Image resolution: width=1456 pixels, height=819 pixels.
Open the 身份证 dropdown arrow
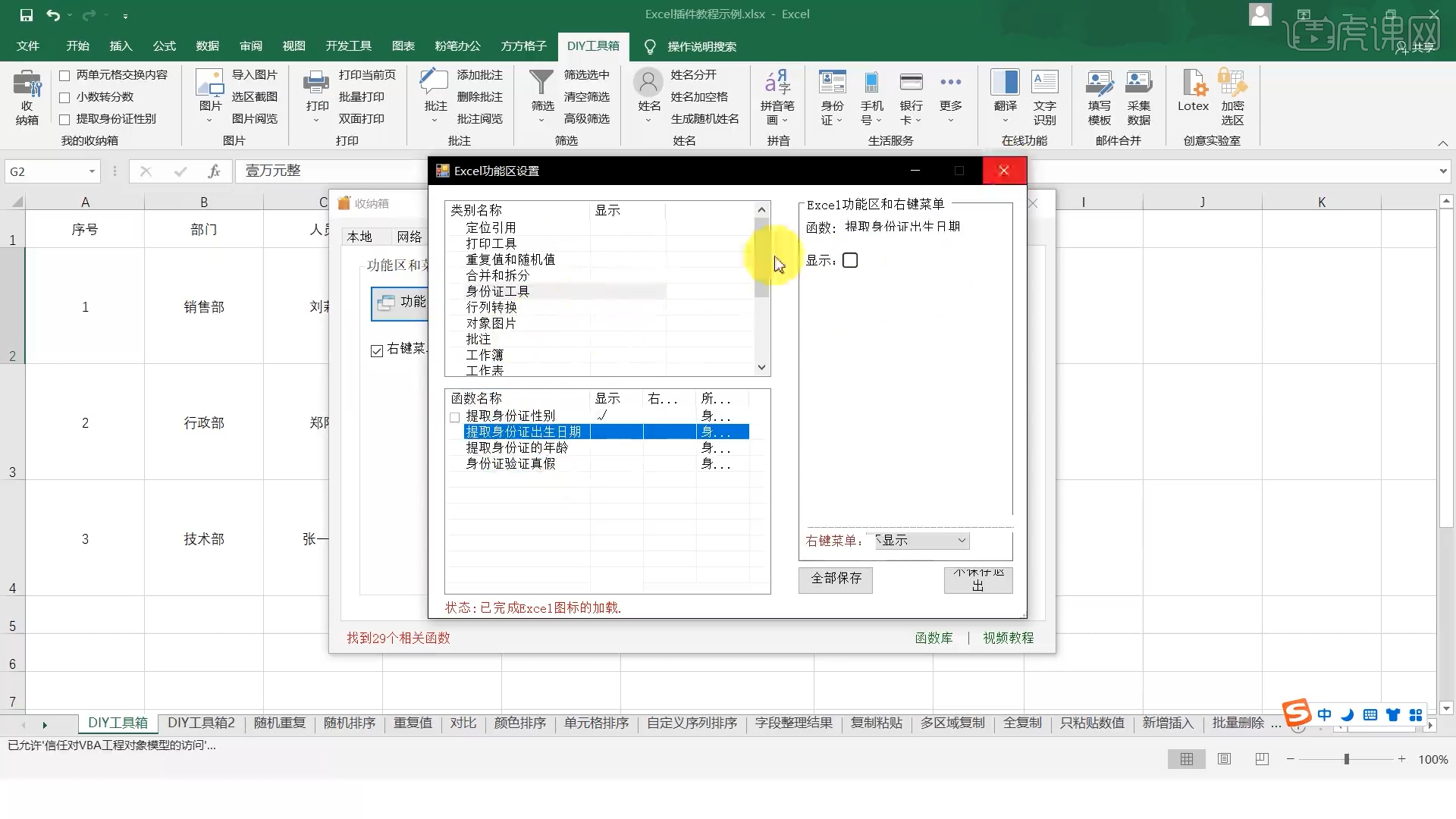click(x=839, y=121)
